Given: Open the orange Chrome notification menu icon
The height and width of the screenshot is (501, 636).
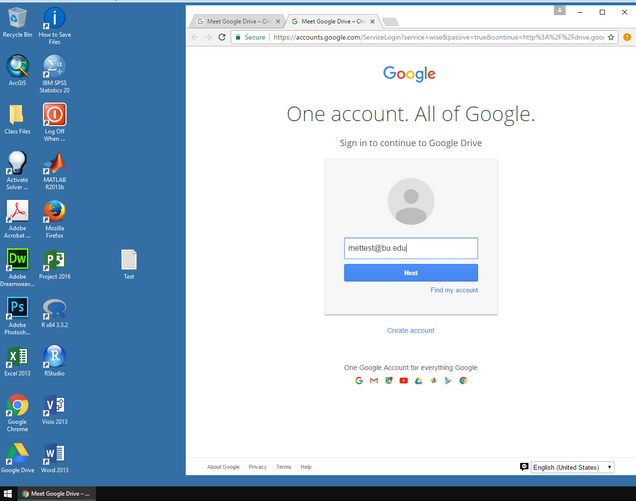Looking at the screenshot, I should tap(627, 37).
